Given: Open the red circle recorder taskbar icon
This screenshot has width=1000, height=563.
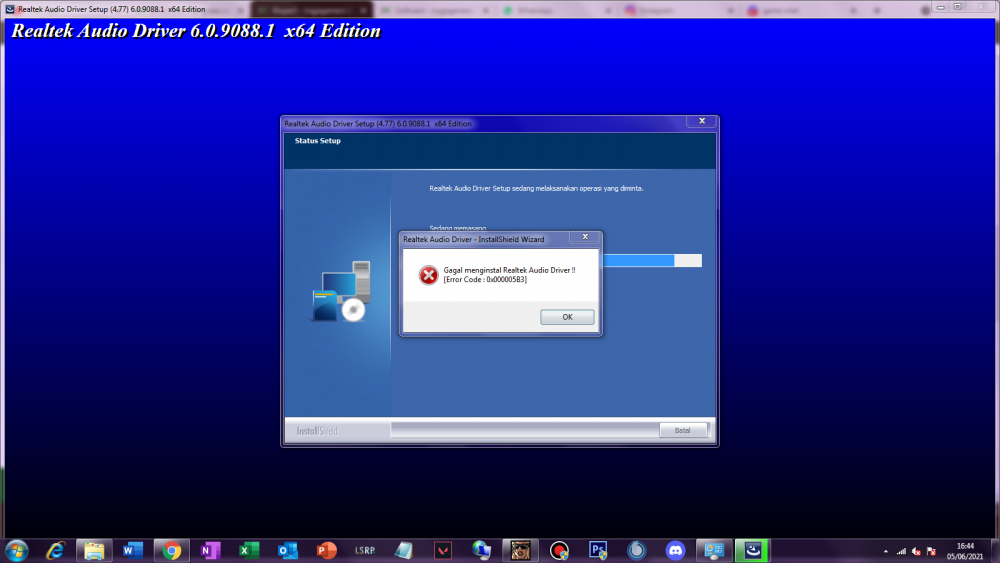Looking at the screenshot, I should (559, 550).
